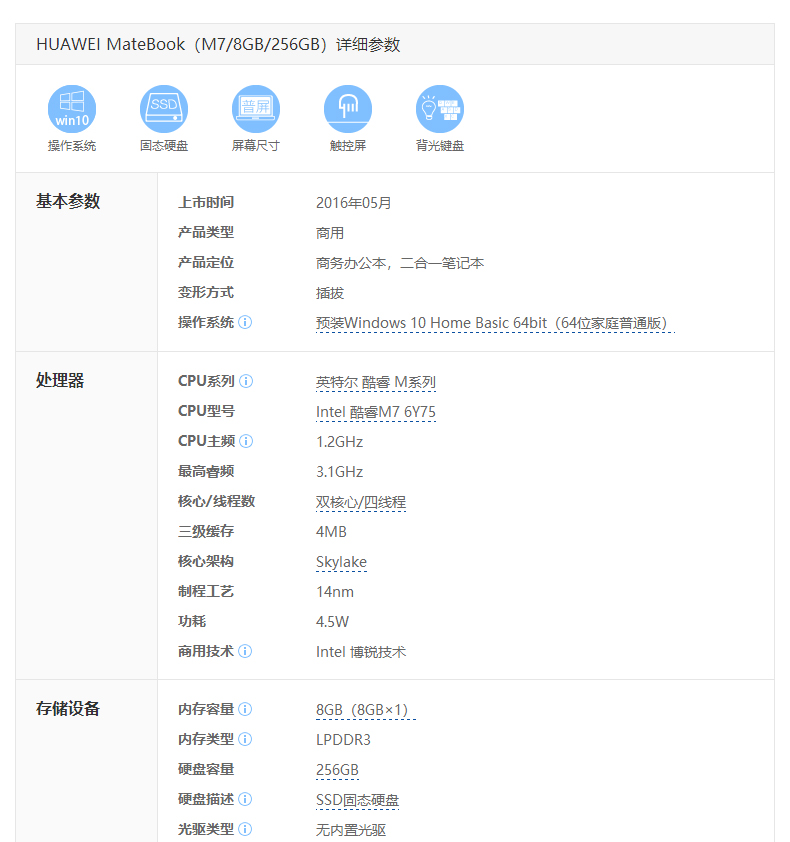The height and width of the screenshot is (842, 790).
Task: Open the info icon next to 光驱类型
Action: tap(245, 829)
